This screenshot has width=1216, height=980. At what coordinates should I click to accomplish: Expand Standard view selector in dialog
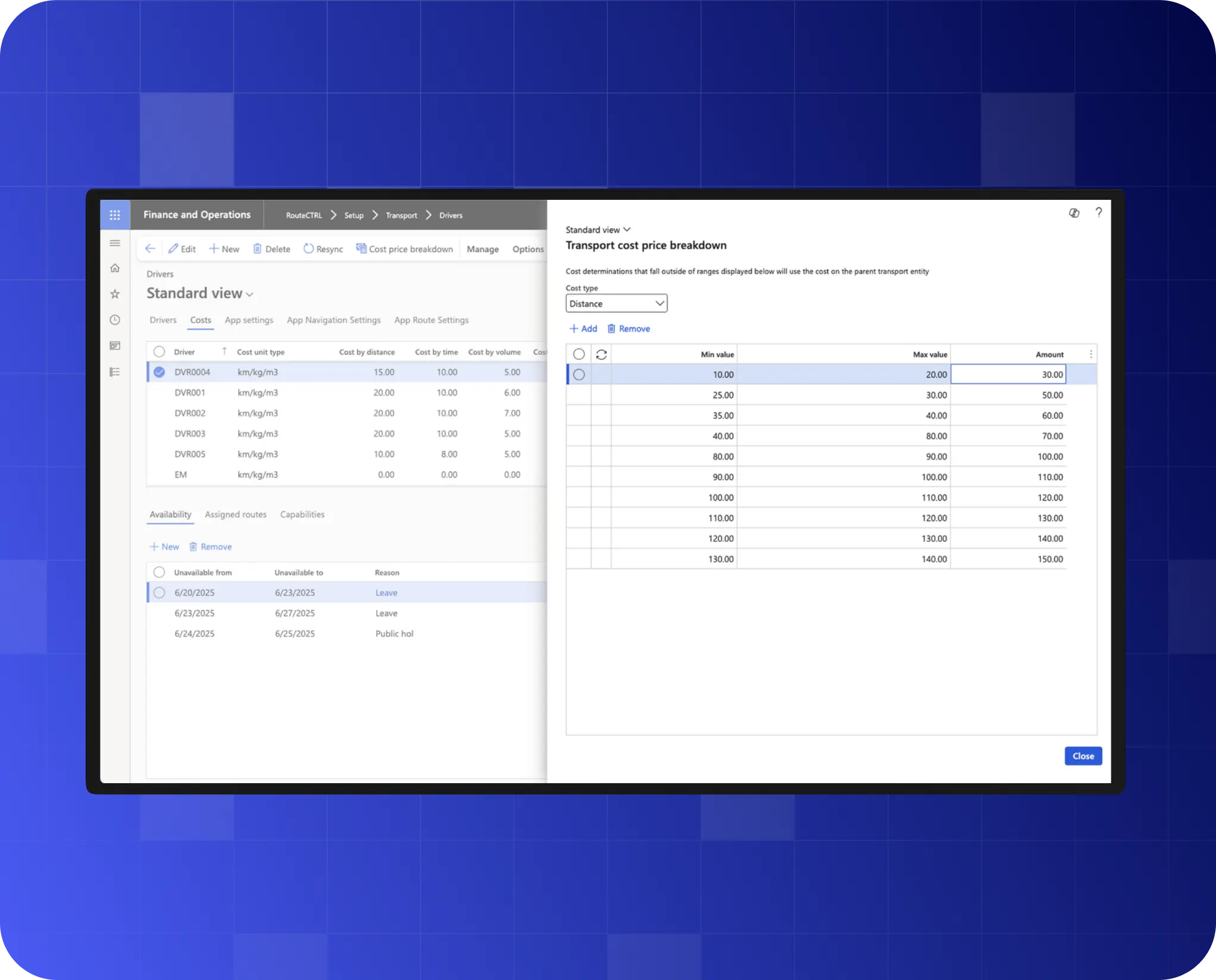598,230
